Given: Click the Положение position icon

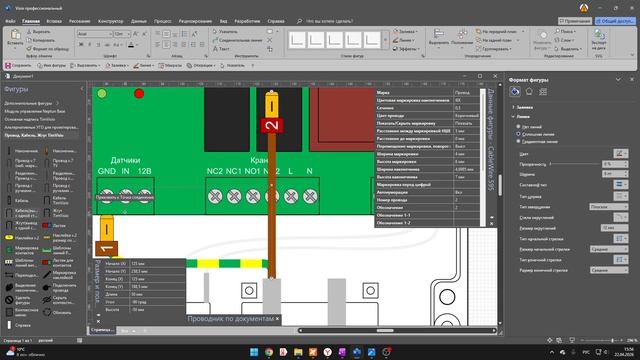Looking at the screenshot, I should click(x=462, y=37).
